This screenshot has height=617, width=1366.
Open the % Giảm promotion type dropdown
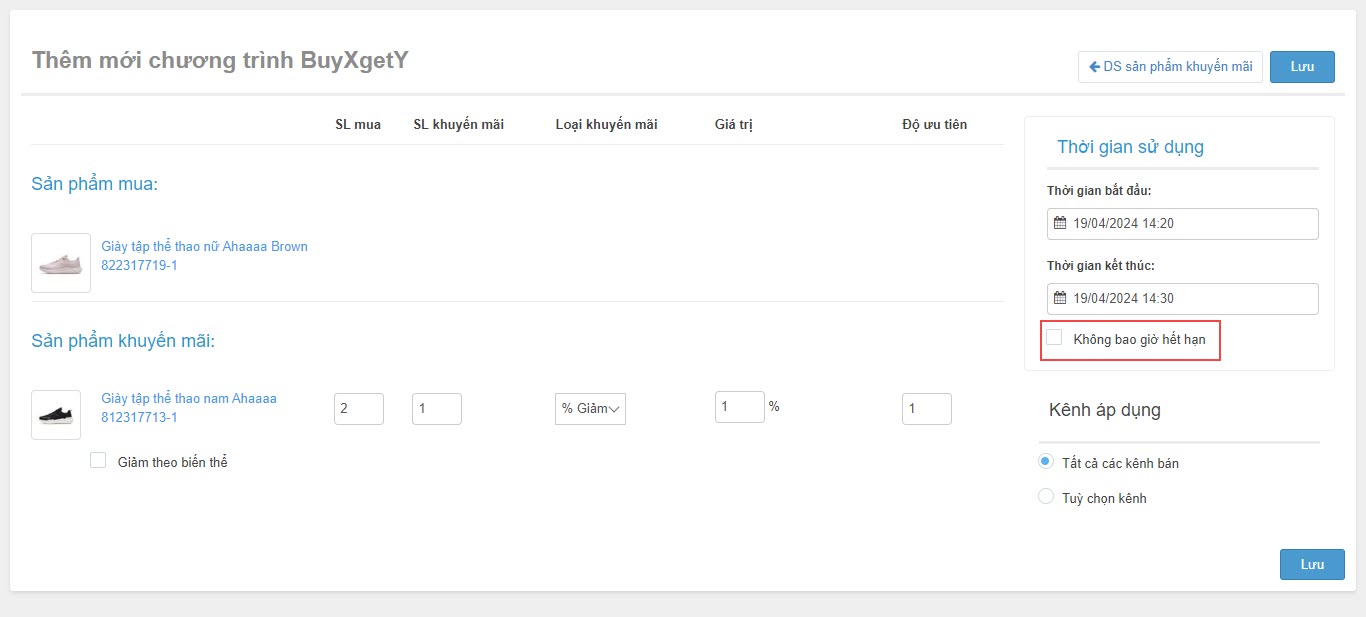pos(590,409)
